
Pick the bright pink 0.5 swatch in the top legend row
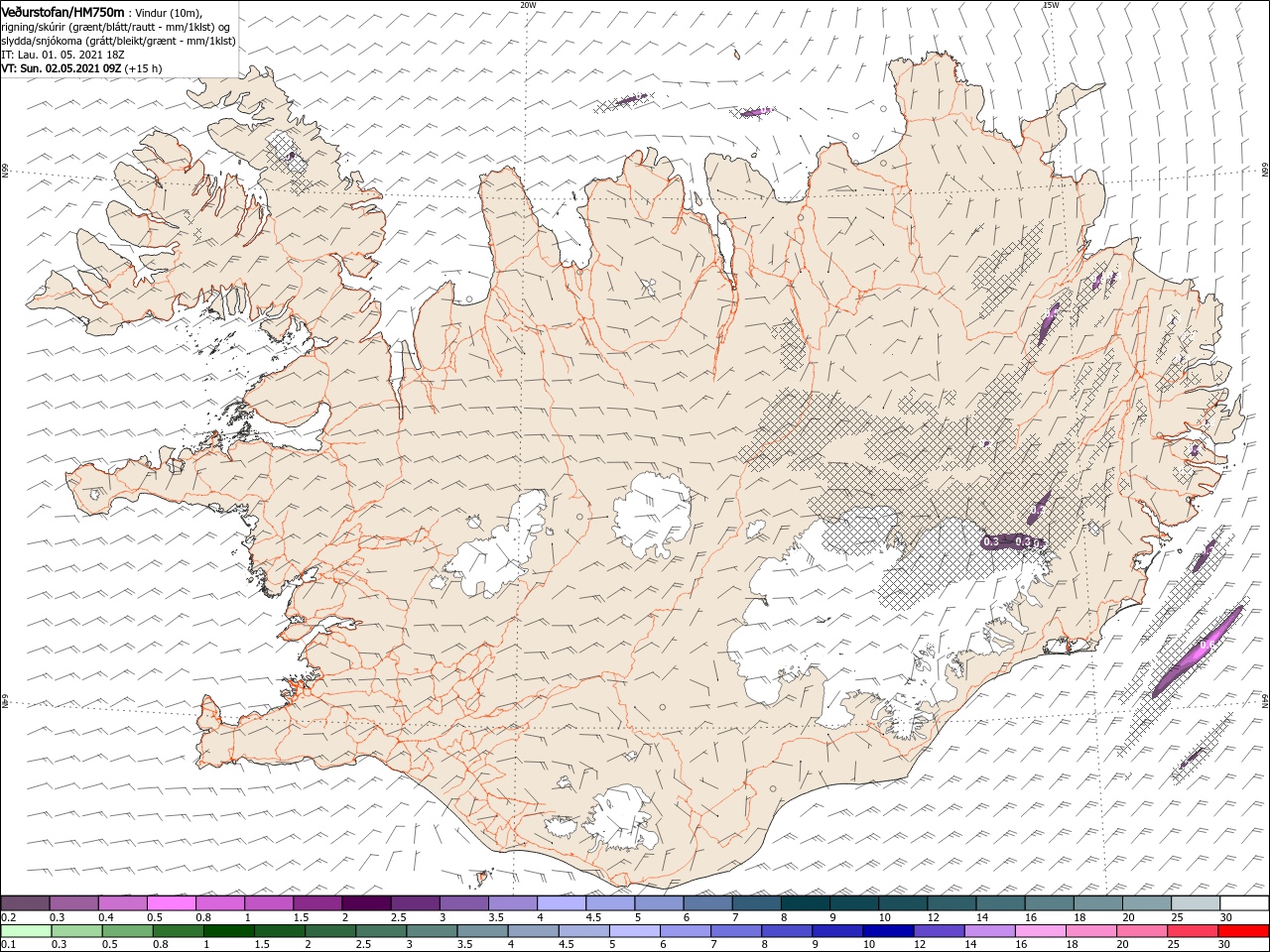point(171,903)
